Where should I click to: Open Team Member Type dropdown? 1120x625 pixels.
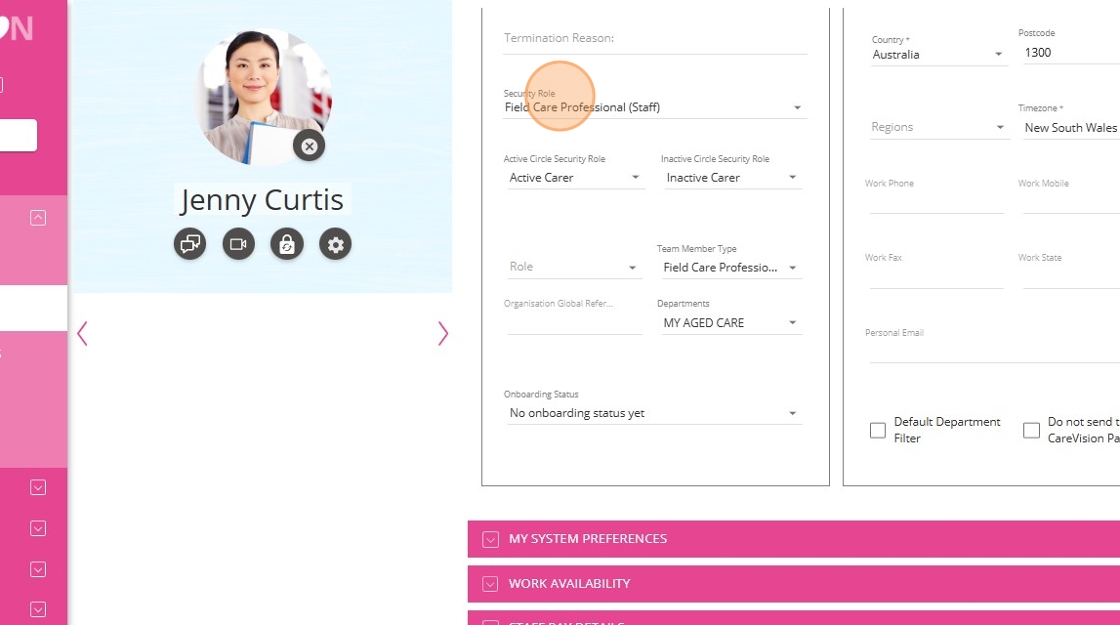click(x=730, y=267)
